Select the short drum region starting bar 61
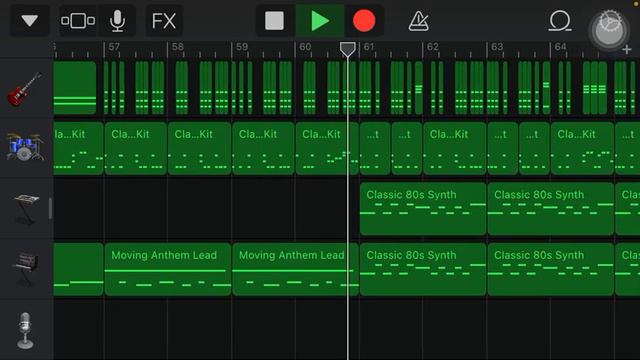Screen dimensions: 640x360 [375, 149]
